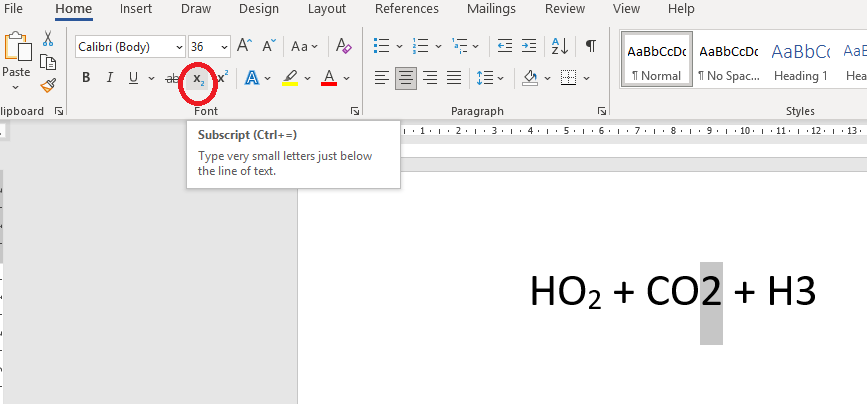Toggle subscript formatting

click(x=199, y=79)
